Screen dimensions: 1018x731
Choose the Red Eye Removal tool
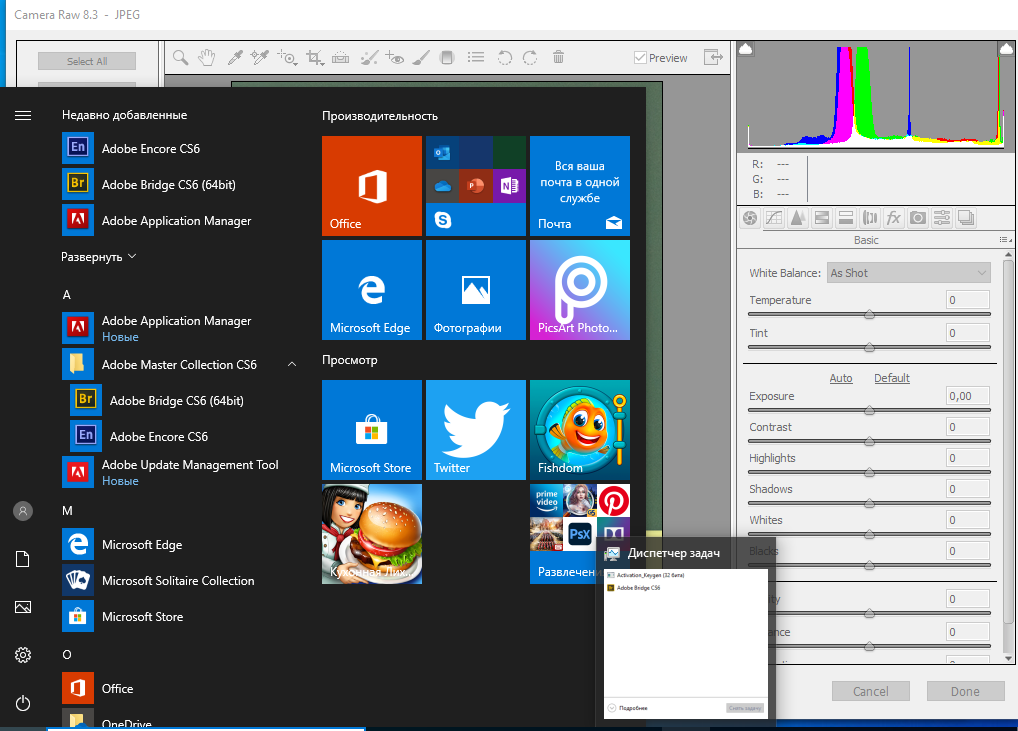[396, 58]
